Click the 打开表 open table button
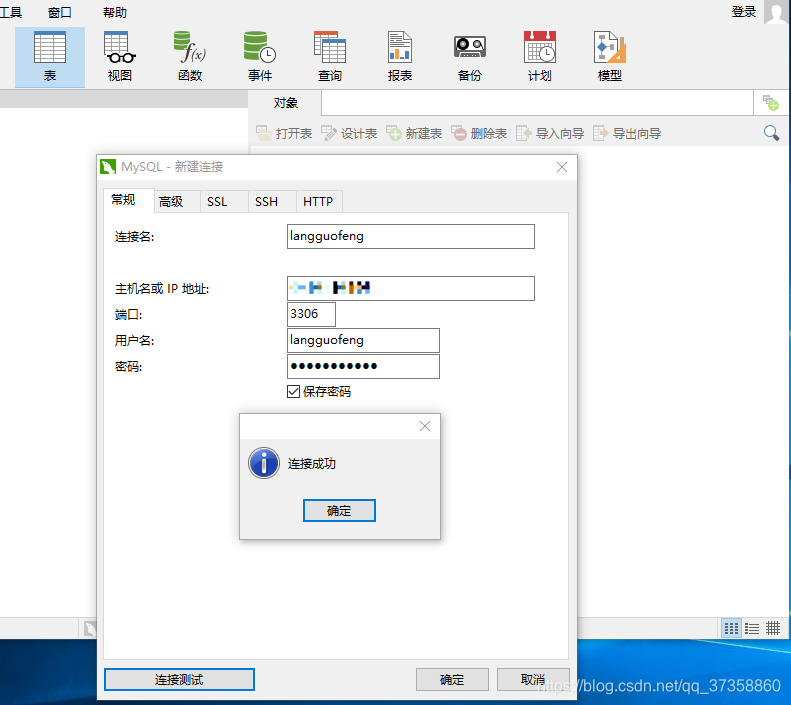The height and width of the screenshot is (705, 791). click(284, 133)
